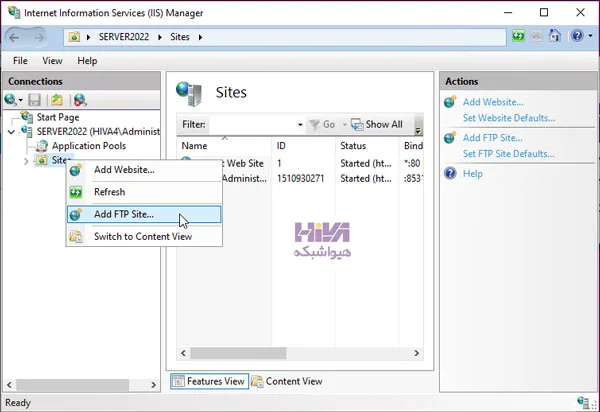600x412 pixels.
Task: Click the IIS Manager title bar icon
Action: 14,12
